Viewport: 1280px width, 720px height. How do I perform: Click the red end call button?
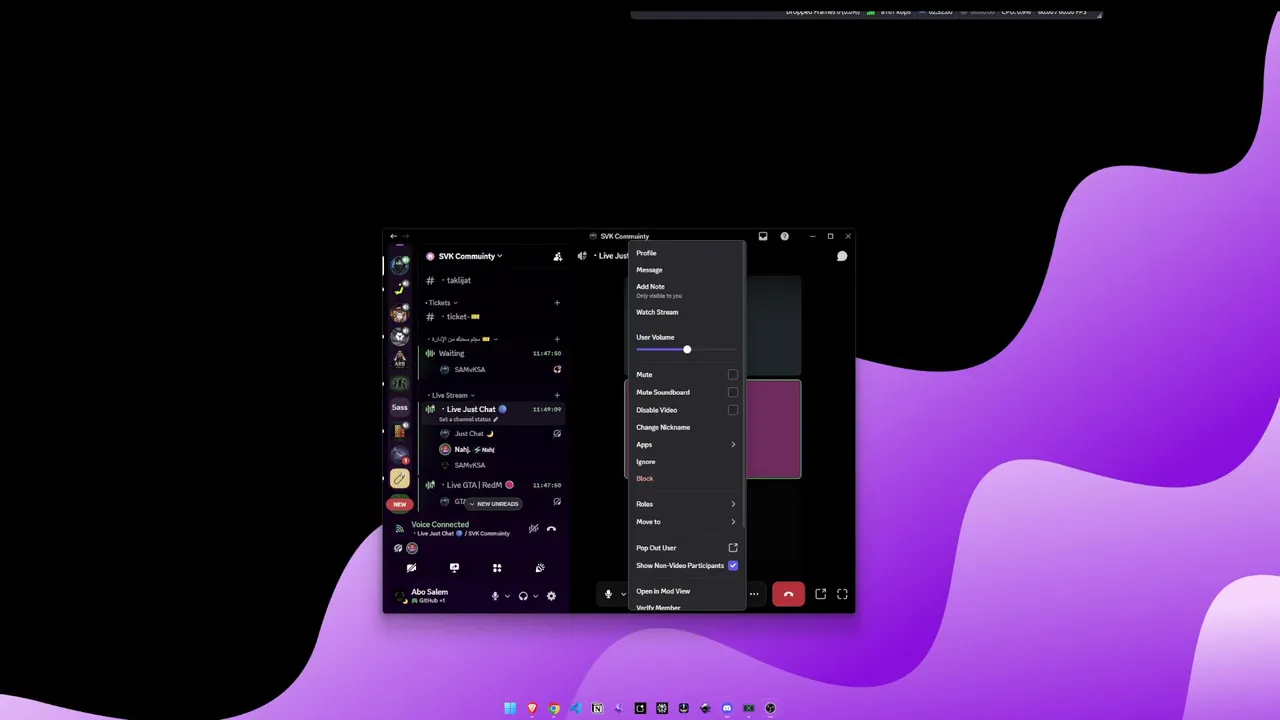pos(788,594)
